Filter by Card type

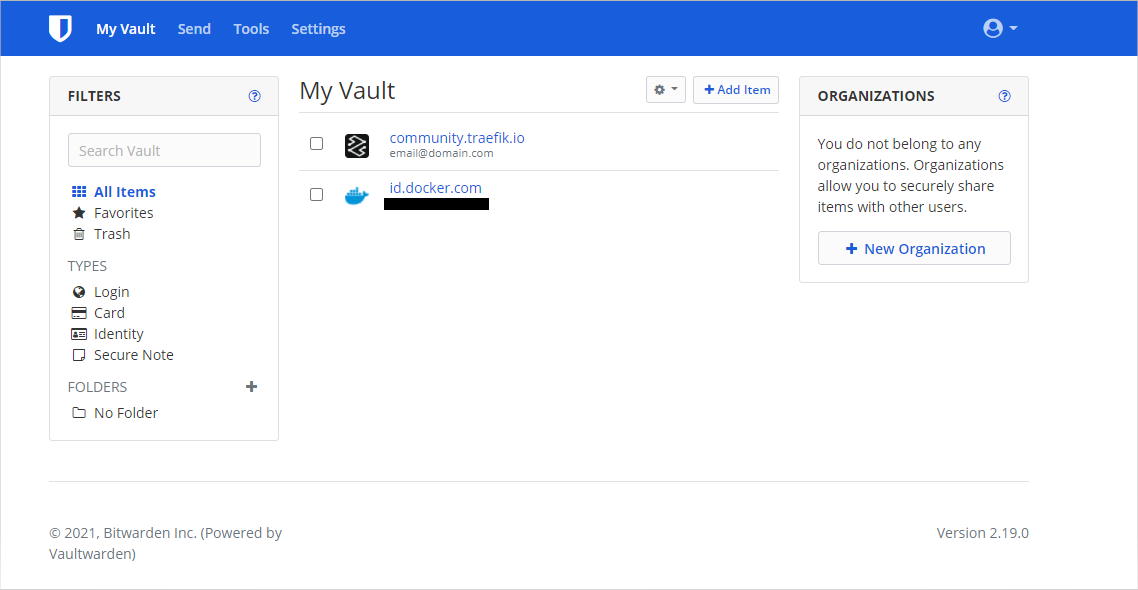(98, 313)
